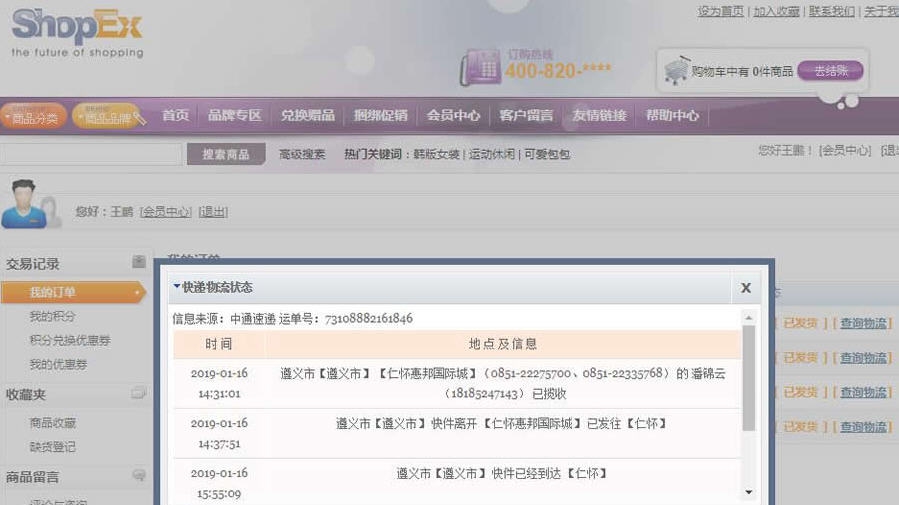Open 帮助中心 navigation item
Image resolution: width=899 pixels, height=505 pixels.
[672, 115]
